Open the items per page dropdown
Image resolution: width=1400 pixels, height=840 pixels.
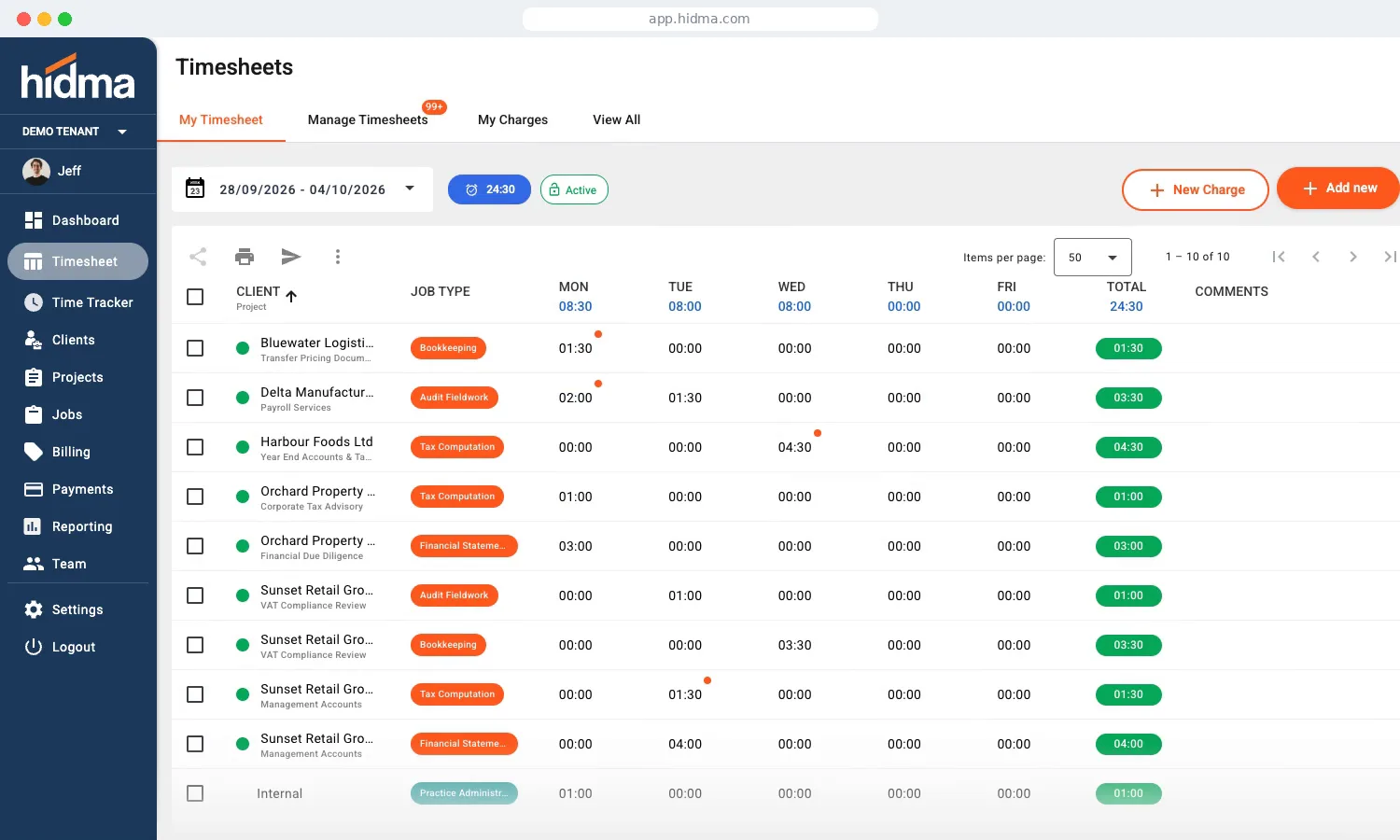[x=1092, y=257]
